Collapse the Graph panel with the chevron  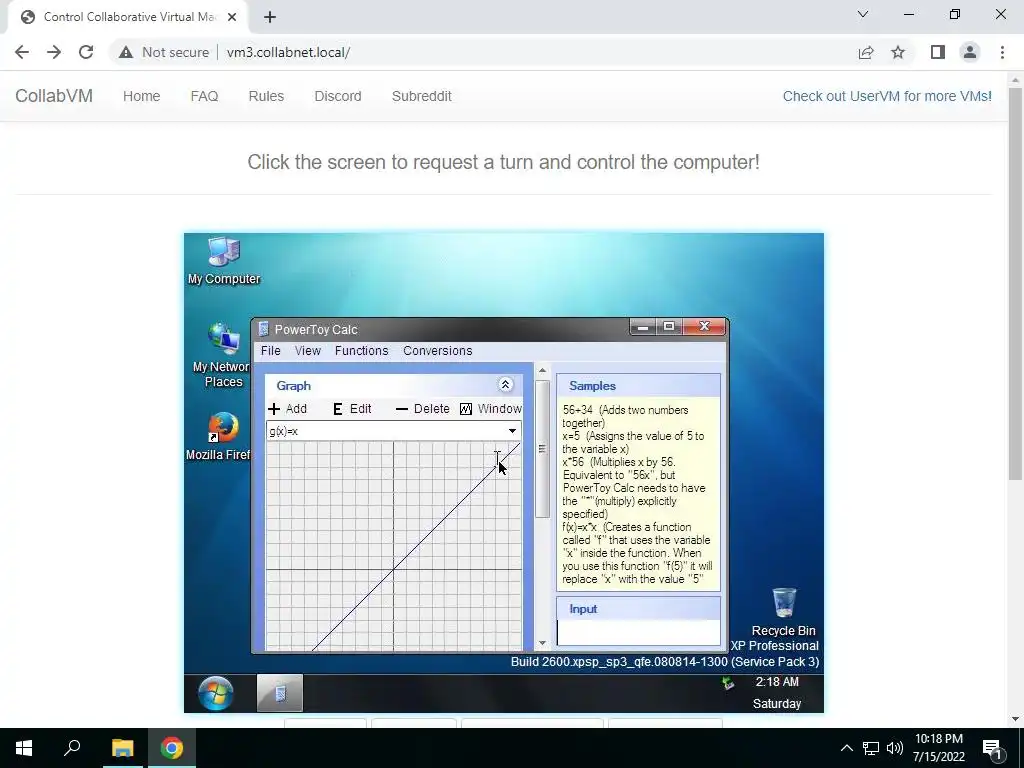pos(505,385)
